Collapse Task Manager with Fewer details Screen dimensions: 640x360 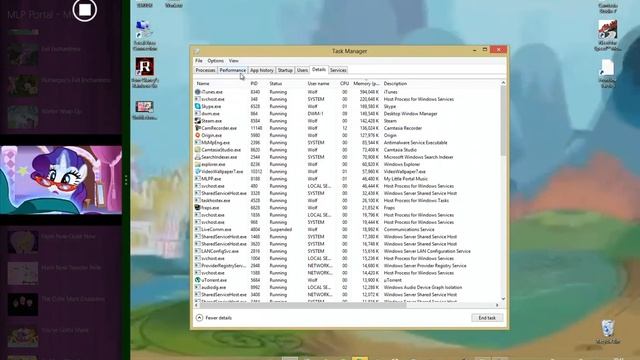pos(214,318)
